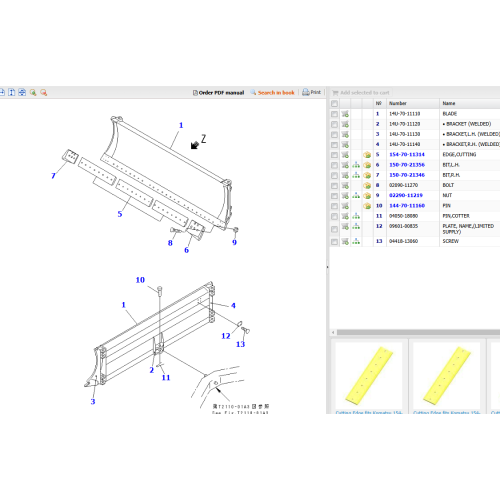Open the structure tree icon for BIT,R.H.
This screenshot has width=500, height=500.
pyautogui.click(x=356, y=175)
